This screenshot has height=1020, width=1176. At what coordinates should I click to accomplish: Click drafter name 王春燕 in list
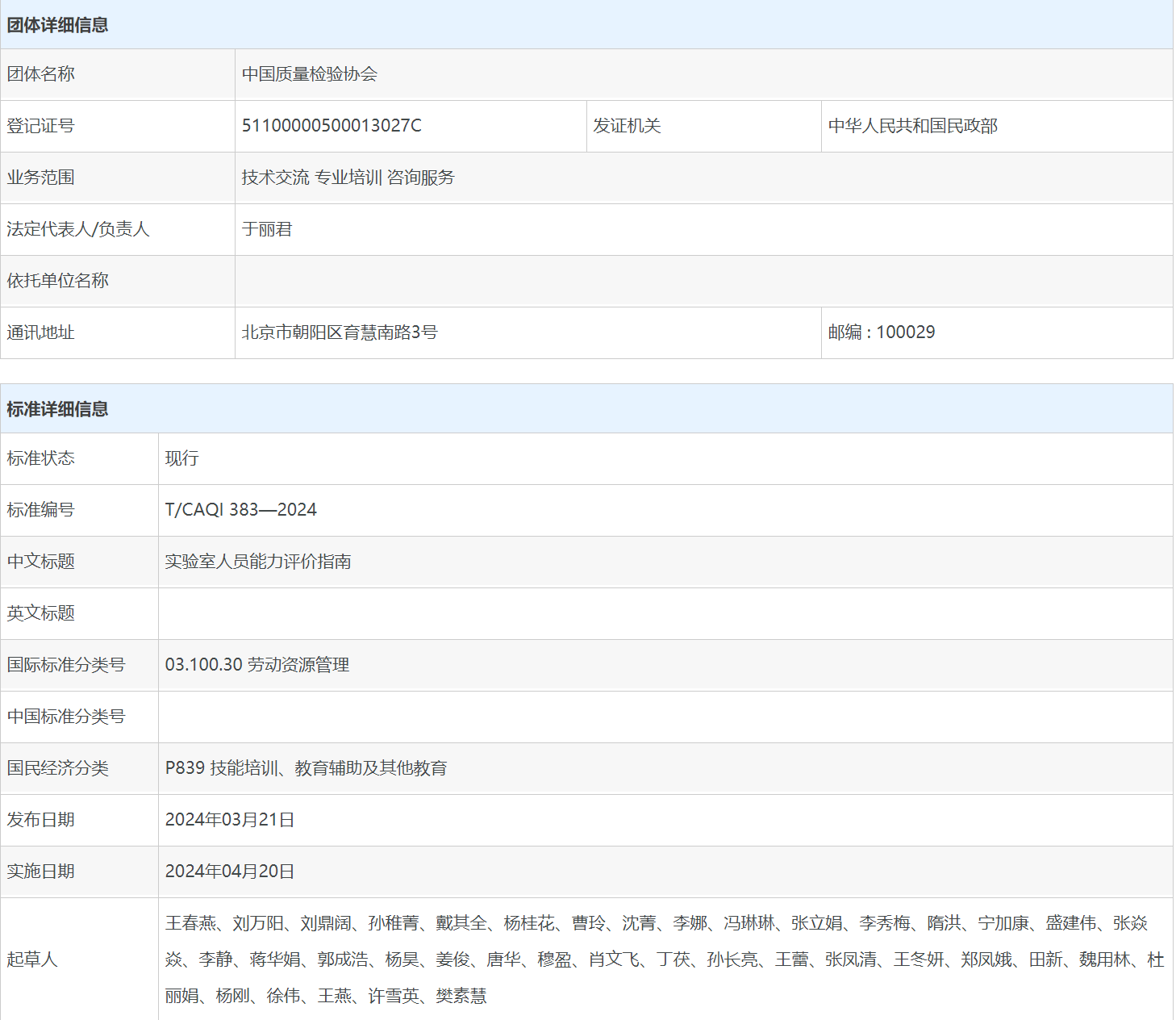191,923
